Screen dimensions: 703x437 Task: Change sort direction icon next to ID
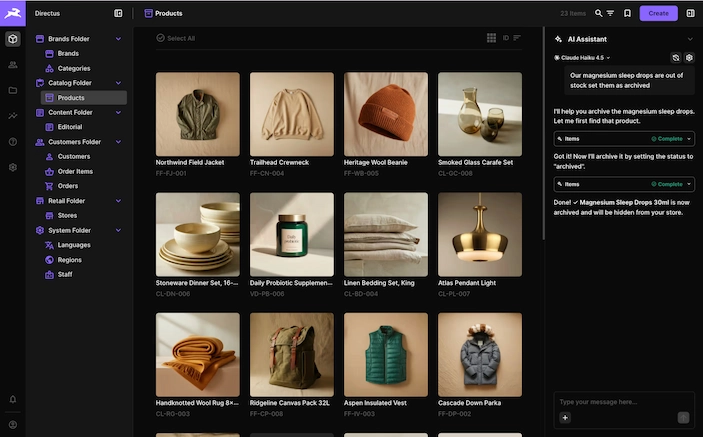[517, 38]
